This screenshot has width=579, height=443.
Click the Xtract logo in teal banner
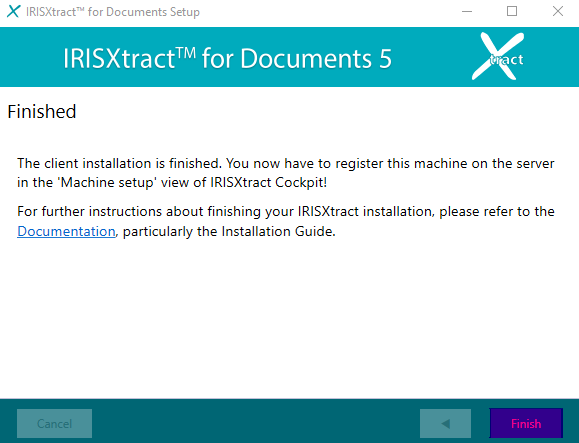coord(498,56)
